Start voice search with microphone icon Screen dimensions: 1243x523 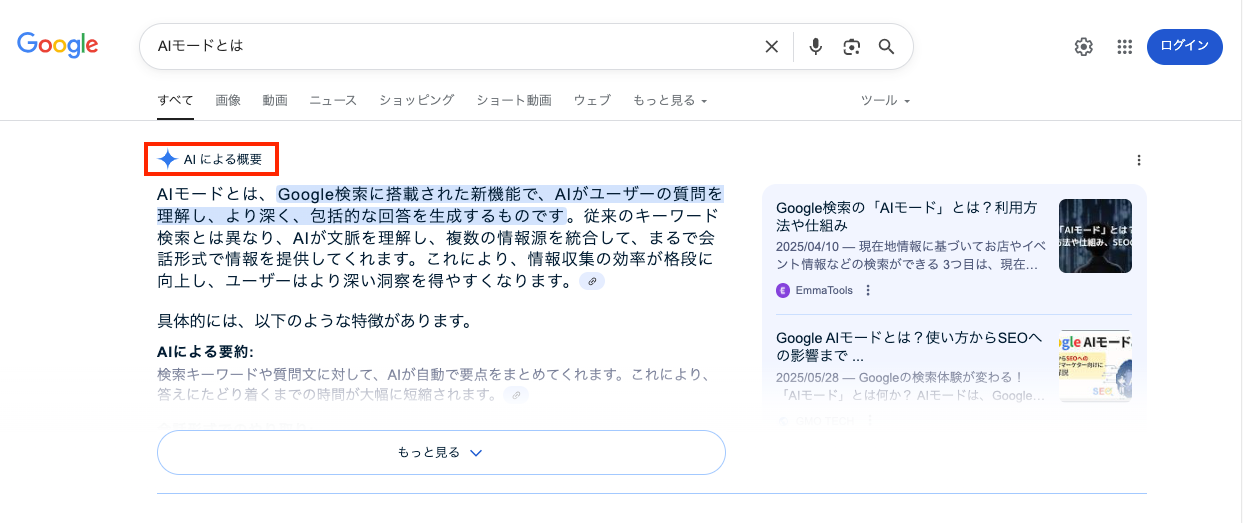tap(816, 46)
